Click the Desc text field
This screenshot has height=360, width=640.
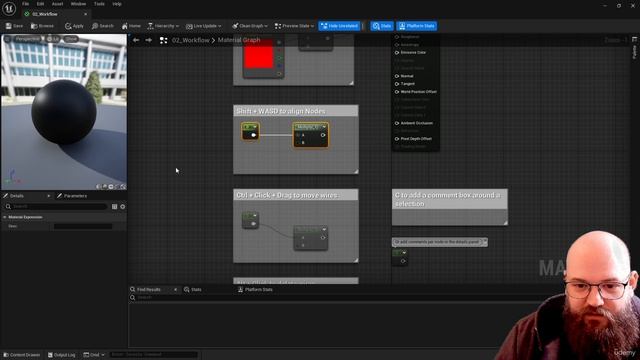tap(83, 226)
